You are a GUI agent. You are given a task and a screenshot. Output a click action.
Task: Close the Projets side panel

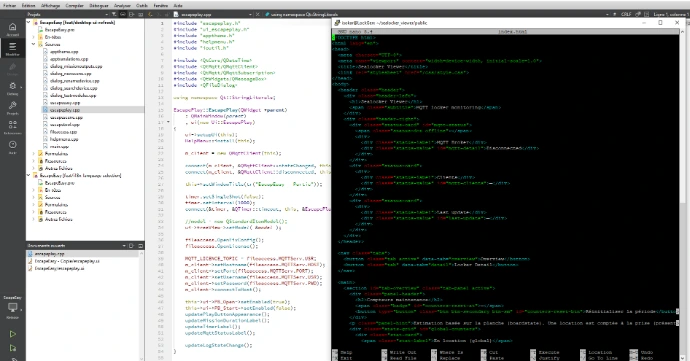(x=140, y=14)
